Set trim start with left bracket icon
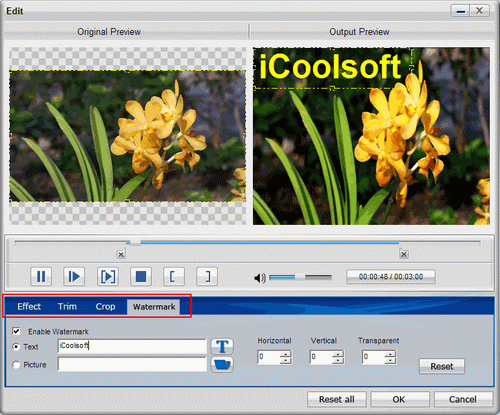This screenshot has width=500, height=415. [x=174, y=276]
